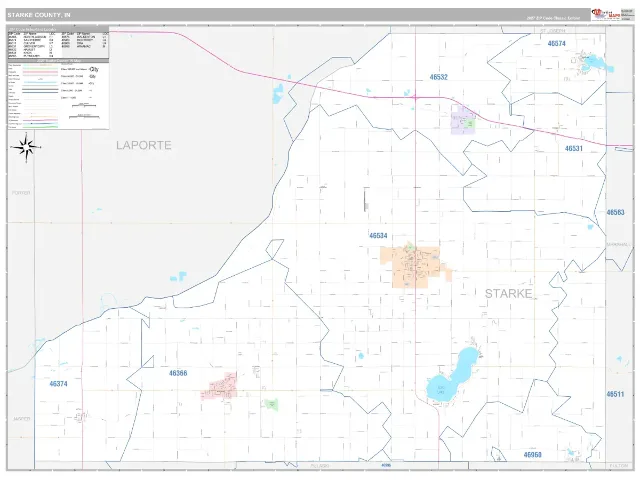Click the pink town area near 46366
Viewport: 640px width, 480px height.
click(x=219, y=386)
